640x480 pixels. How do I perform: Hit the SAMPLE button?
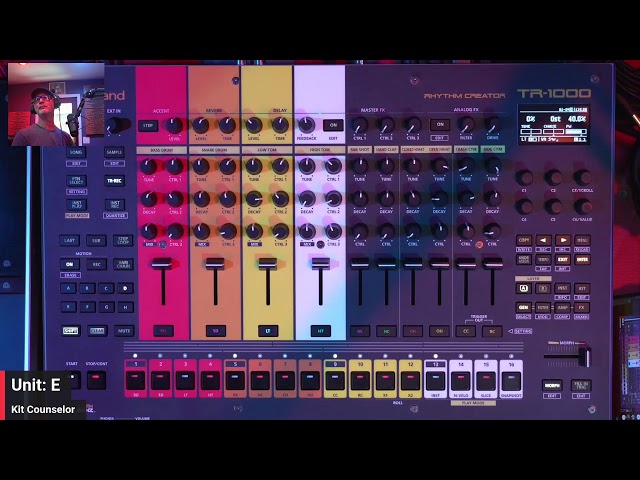click(115, 152)
